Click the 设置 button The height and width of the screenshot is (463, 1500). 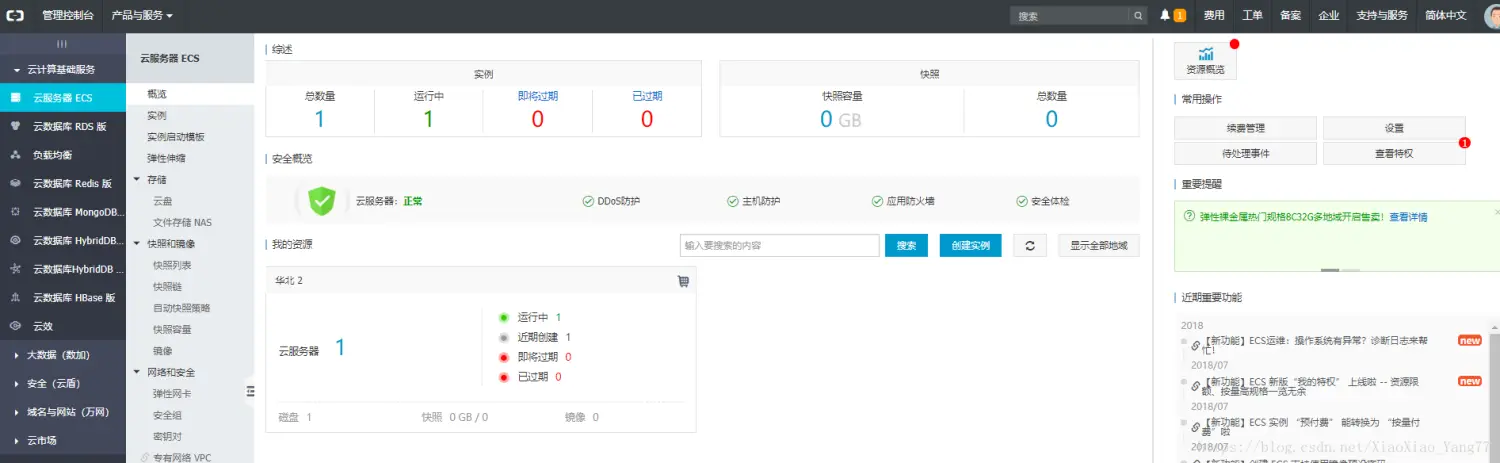[1394, 128]
